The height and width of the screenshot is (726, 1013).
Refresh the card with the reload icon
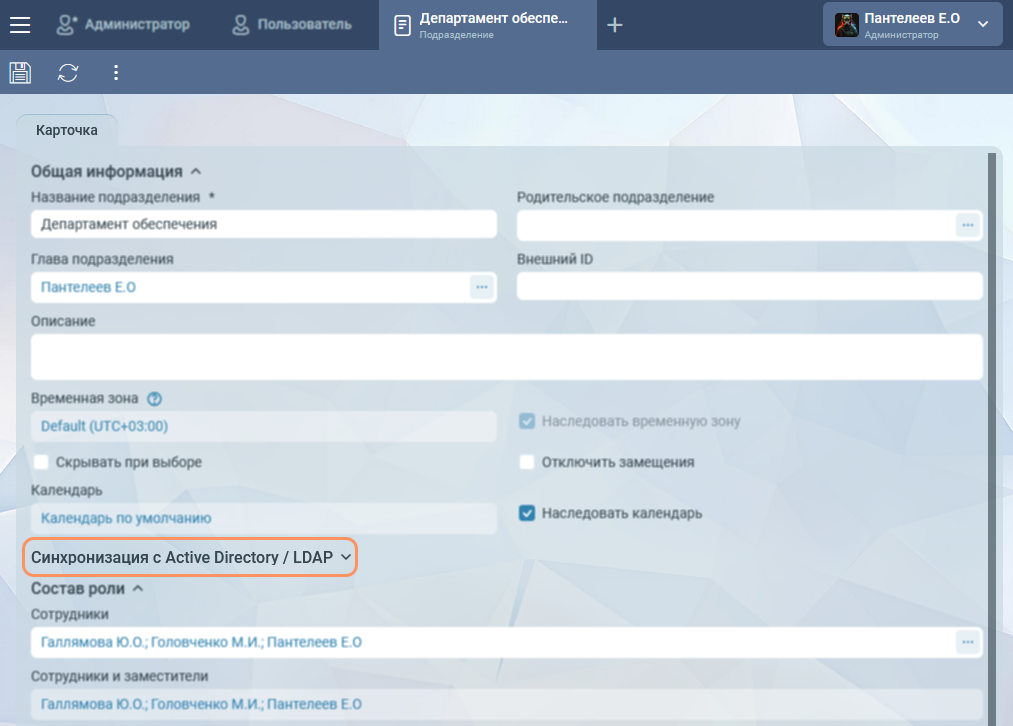point(68,72)
